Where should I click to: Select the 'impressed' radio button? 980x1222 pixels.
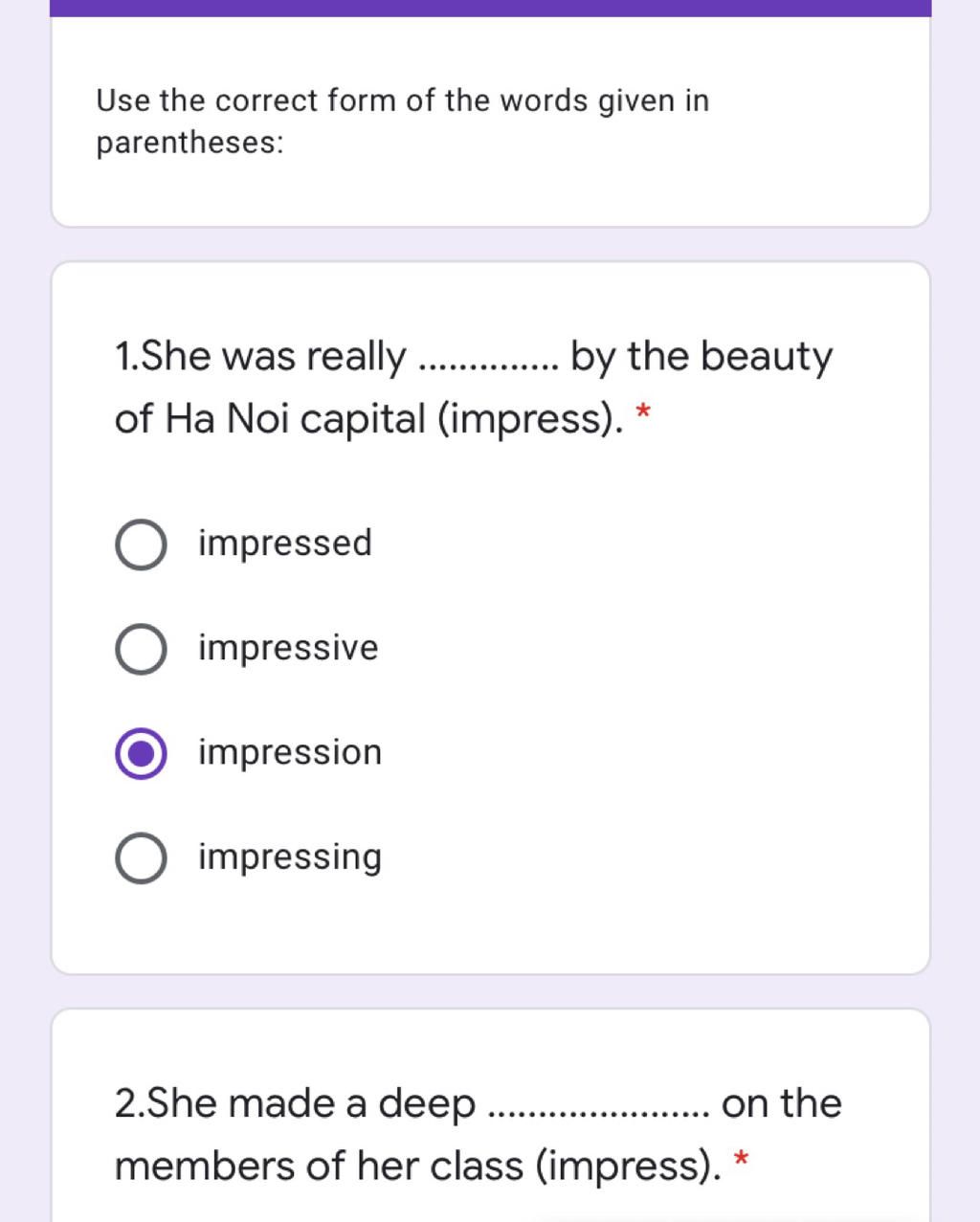141,545
